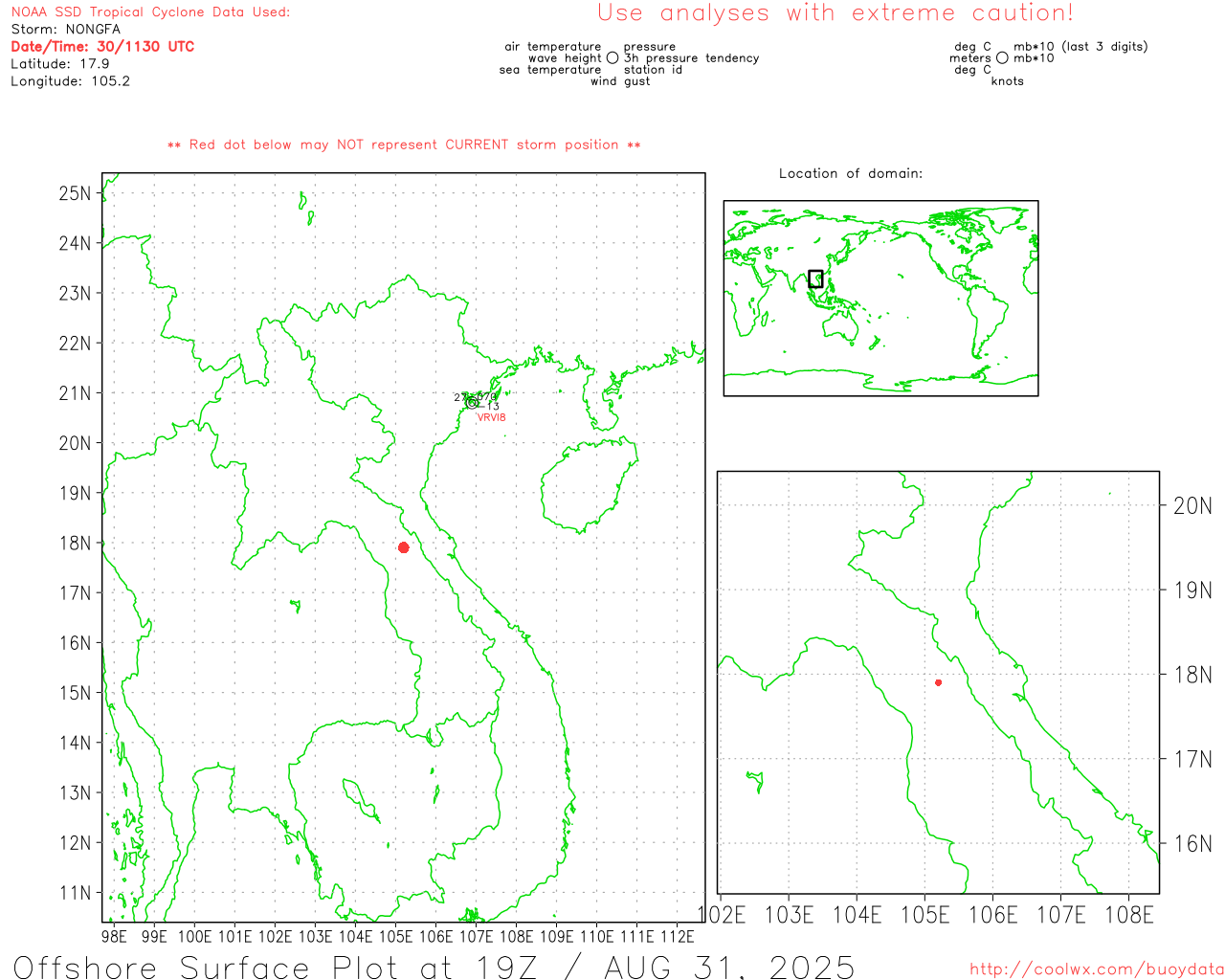Click the 18N latitude label on main map
The width and height of the screenshot is (1225, 980).
[75, 543]
